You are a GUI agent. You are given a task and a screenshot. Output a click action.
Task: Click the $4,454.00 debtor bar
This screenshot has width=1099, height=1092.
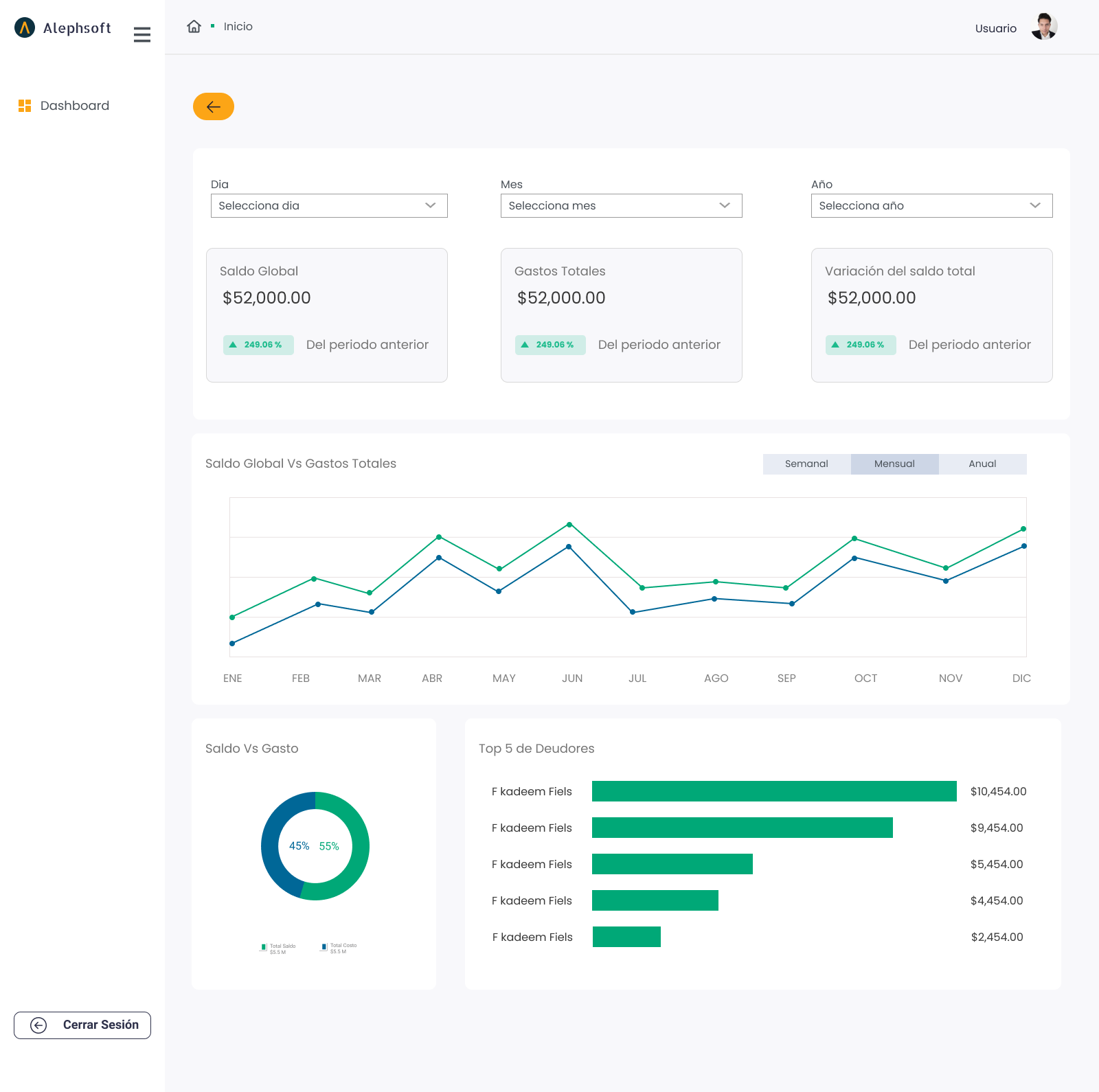(655, 900)
